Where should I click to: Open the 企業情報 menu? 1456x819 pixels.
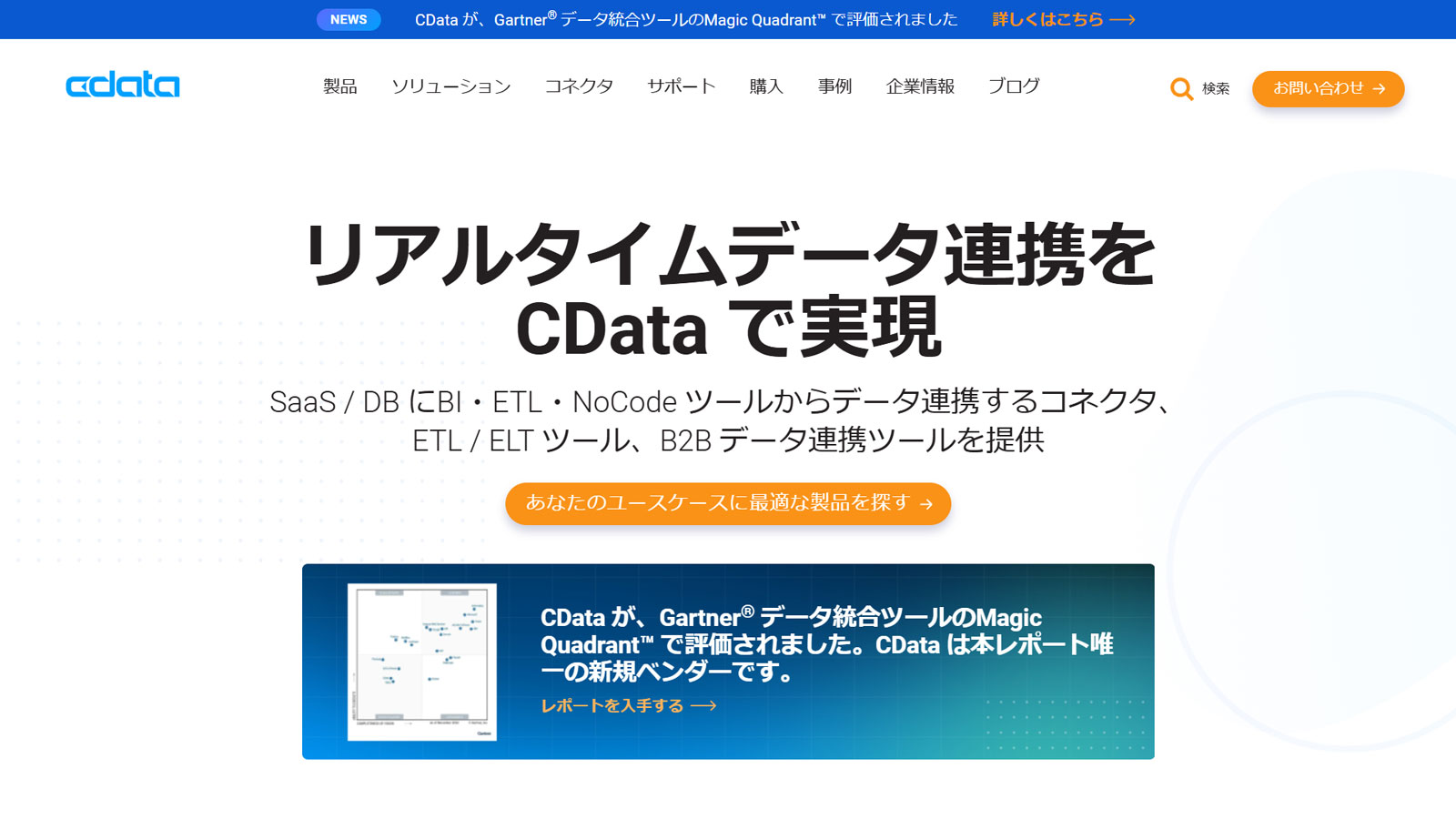coord(920,86)
